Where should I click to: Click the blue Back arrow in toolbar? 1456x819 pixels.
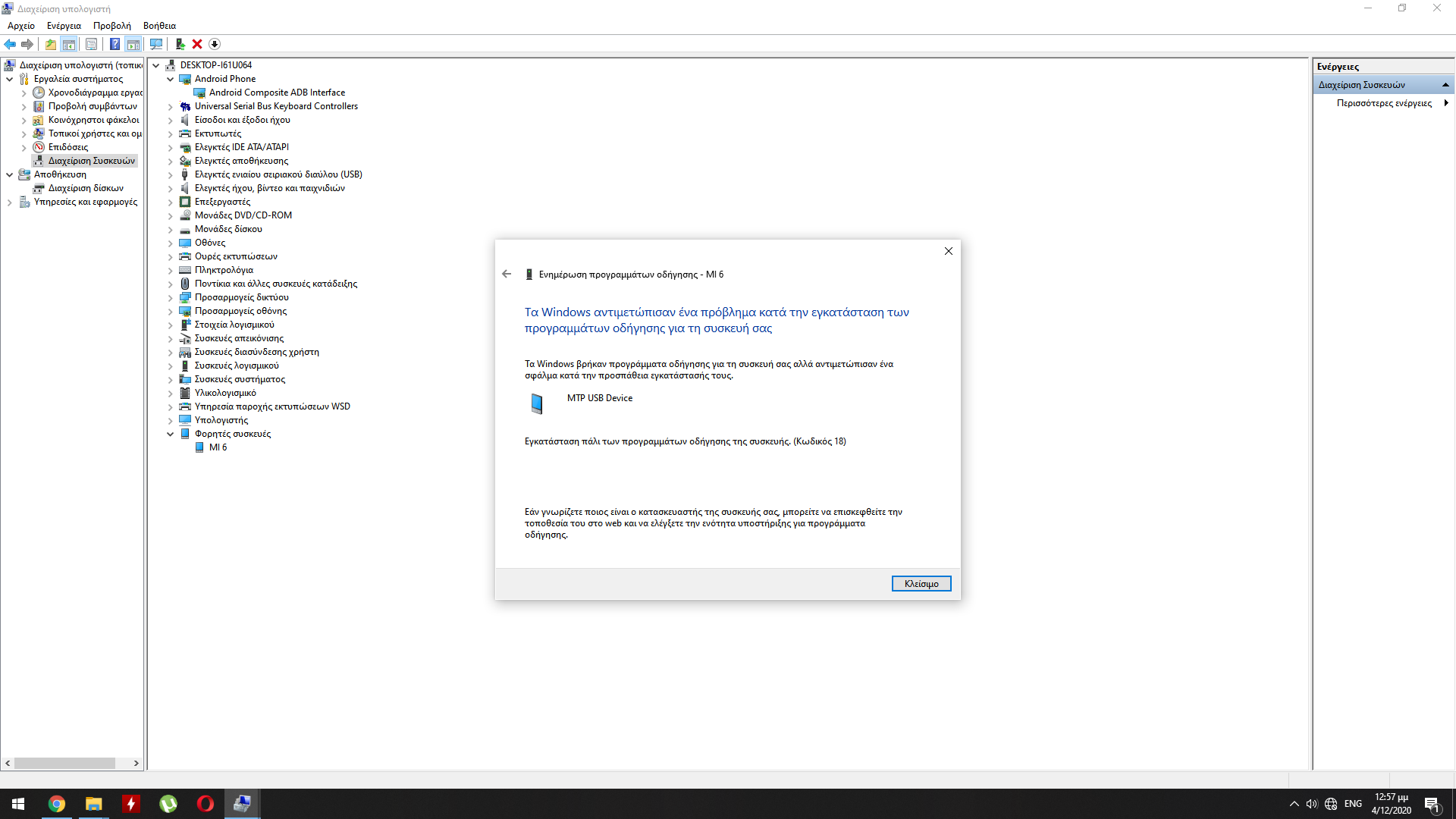coord(10,44)
